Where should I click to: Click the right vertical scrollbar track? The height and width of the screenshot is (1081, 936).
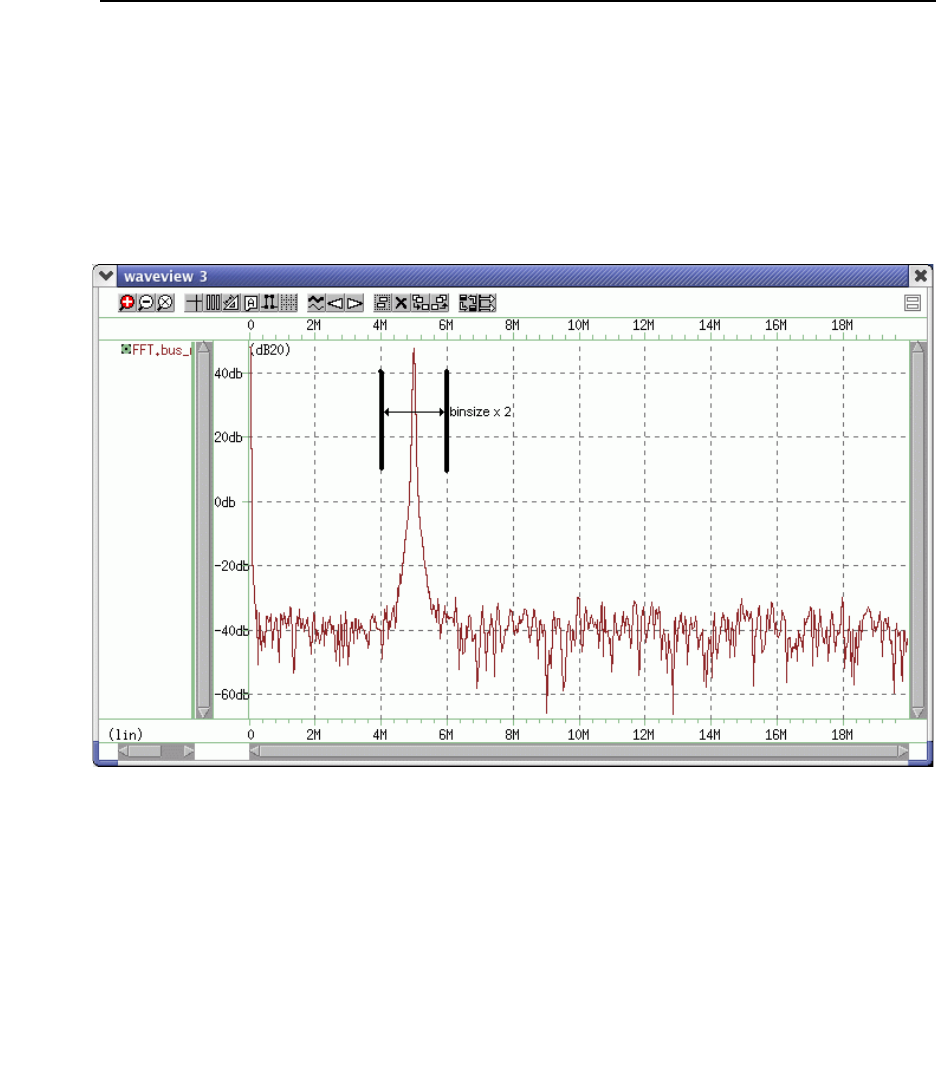click(917, 529)
